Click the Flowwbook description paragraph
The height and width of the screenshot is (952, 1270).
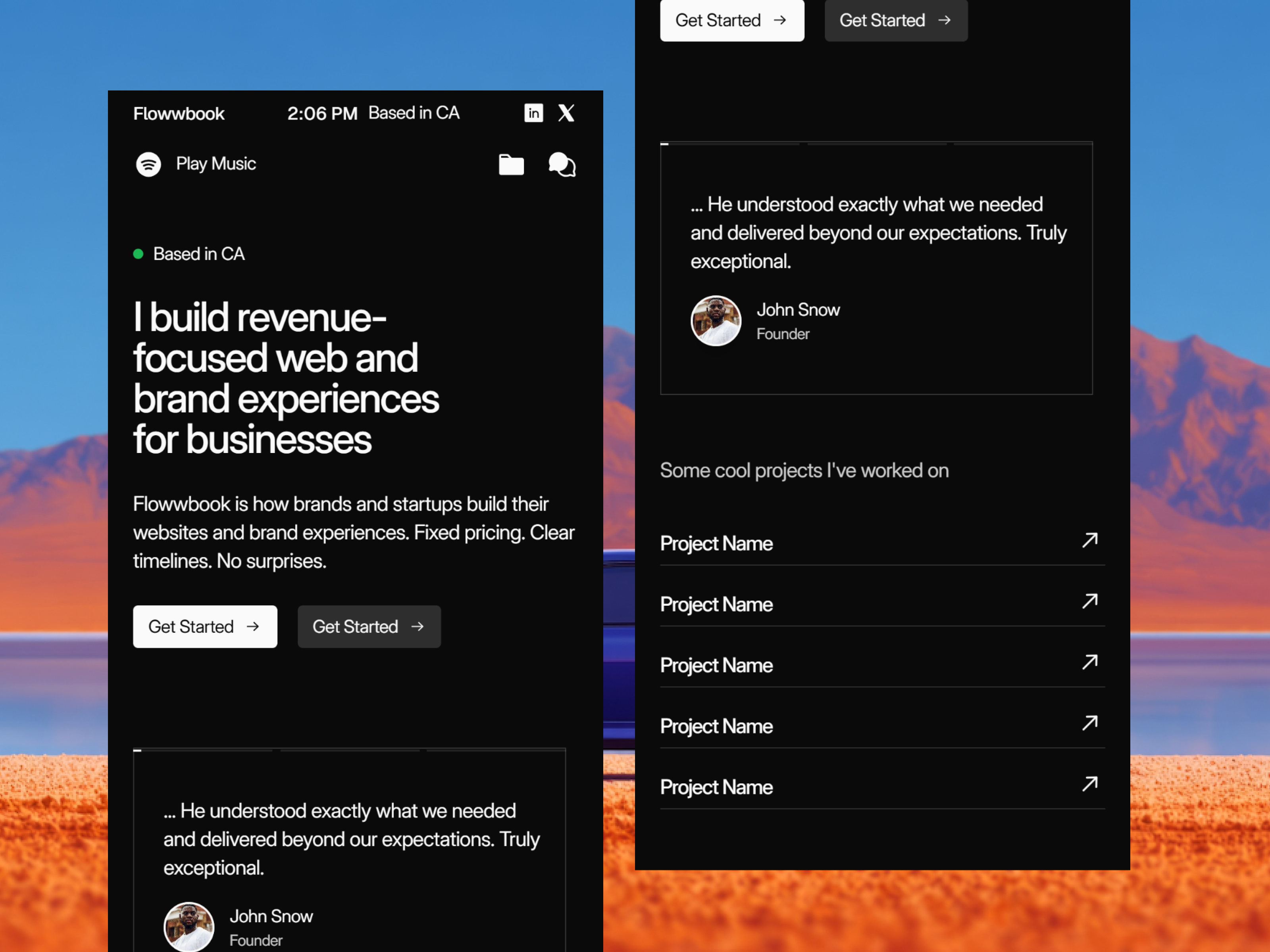coord(354,532)
